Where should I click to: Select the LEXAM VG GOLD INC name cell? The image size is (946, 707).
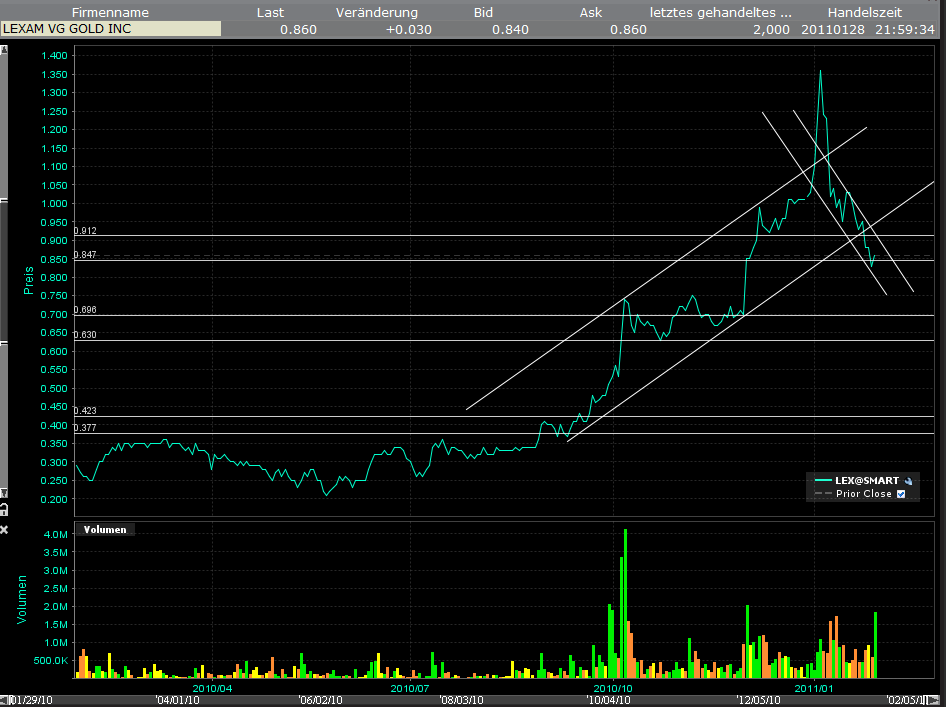pyautogui.click(x=110, y=29)
